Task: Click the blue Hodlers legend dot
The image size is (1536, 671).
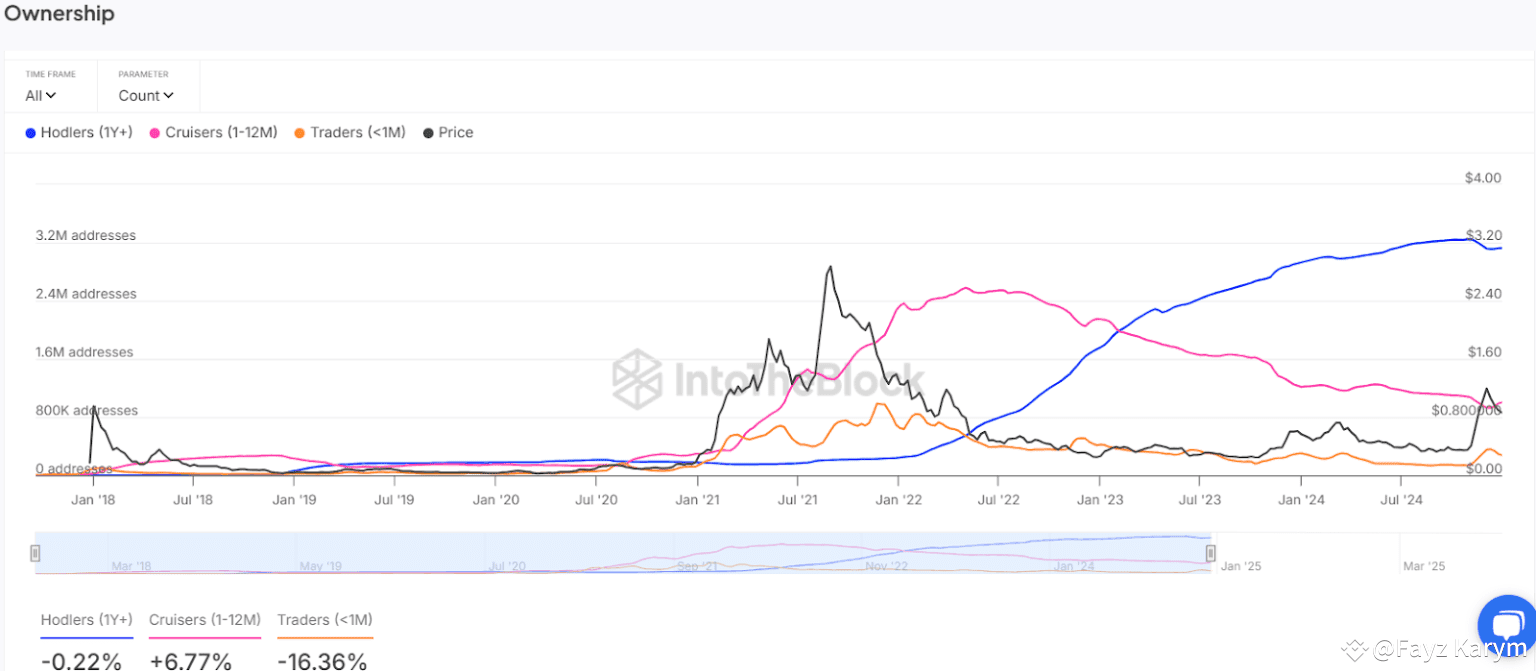Action: coord(31,133)
